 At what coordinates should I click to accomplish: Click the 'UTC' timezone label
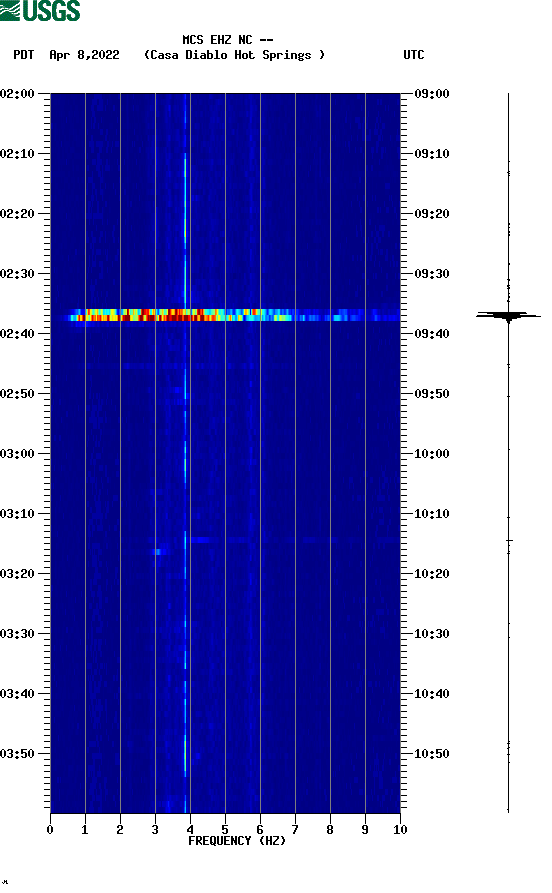414,55
